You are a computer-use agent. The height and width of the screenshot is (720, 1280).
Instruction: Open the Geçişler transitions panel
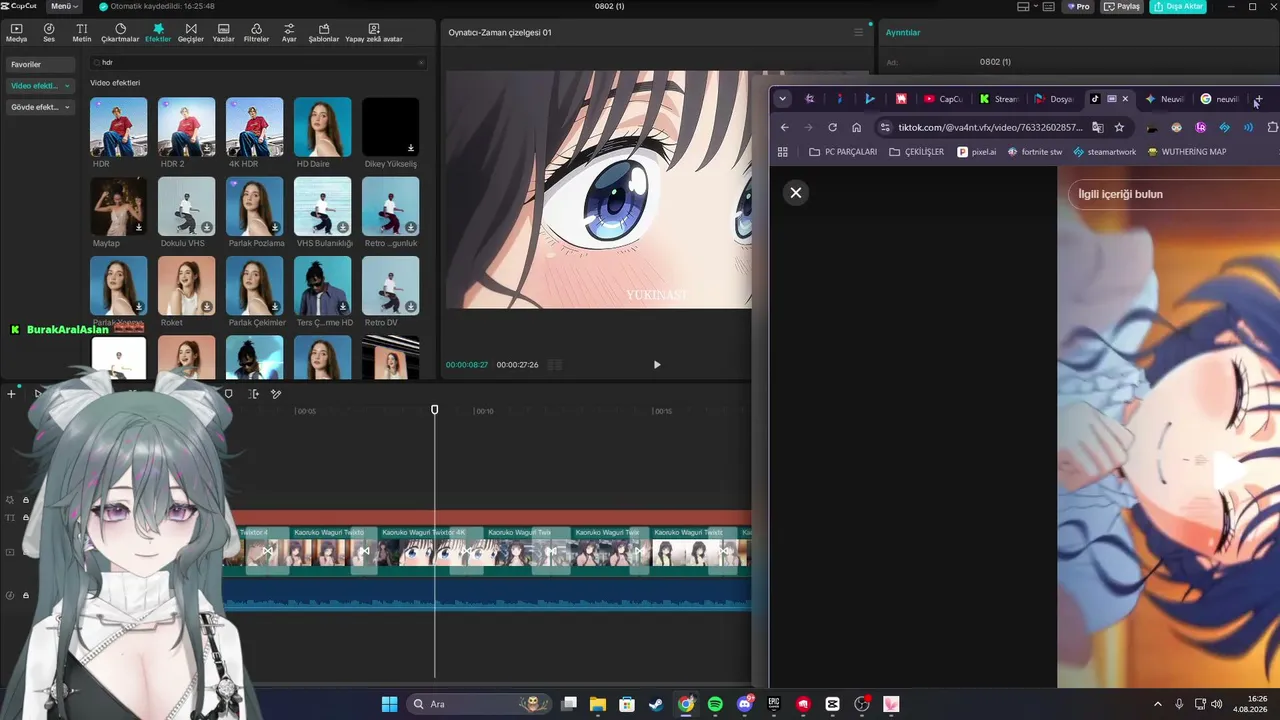tap(191, 33)
